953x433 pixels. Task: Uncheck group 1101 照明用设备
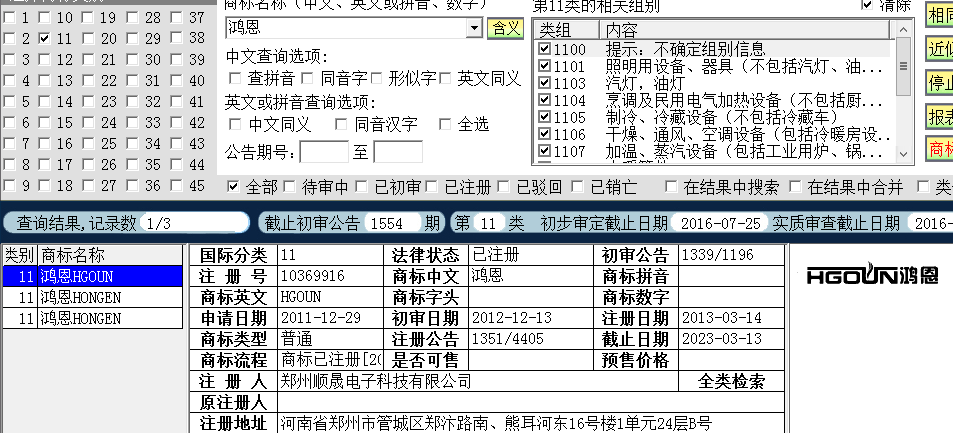545,66
